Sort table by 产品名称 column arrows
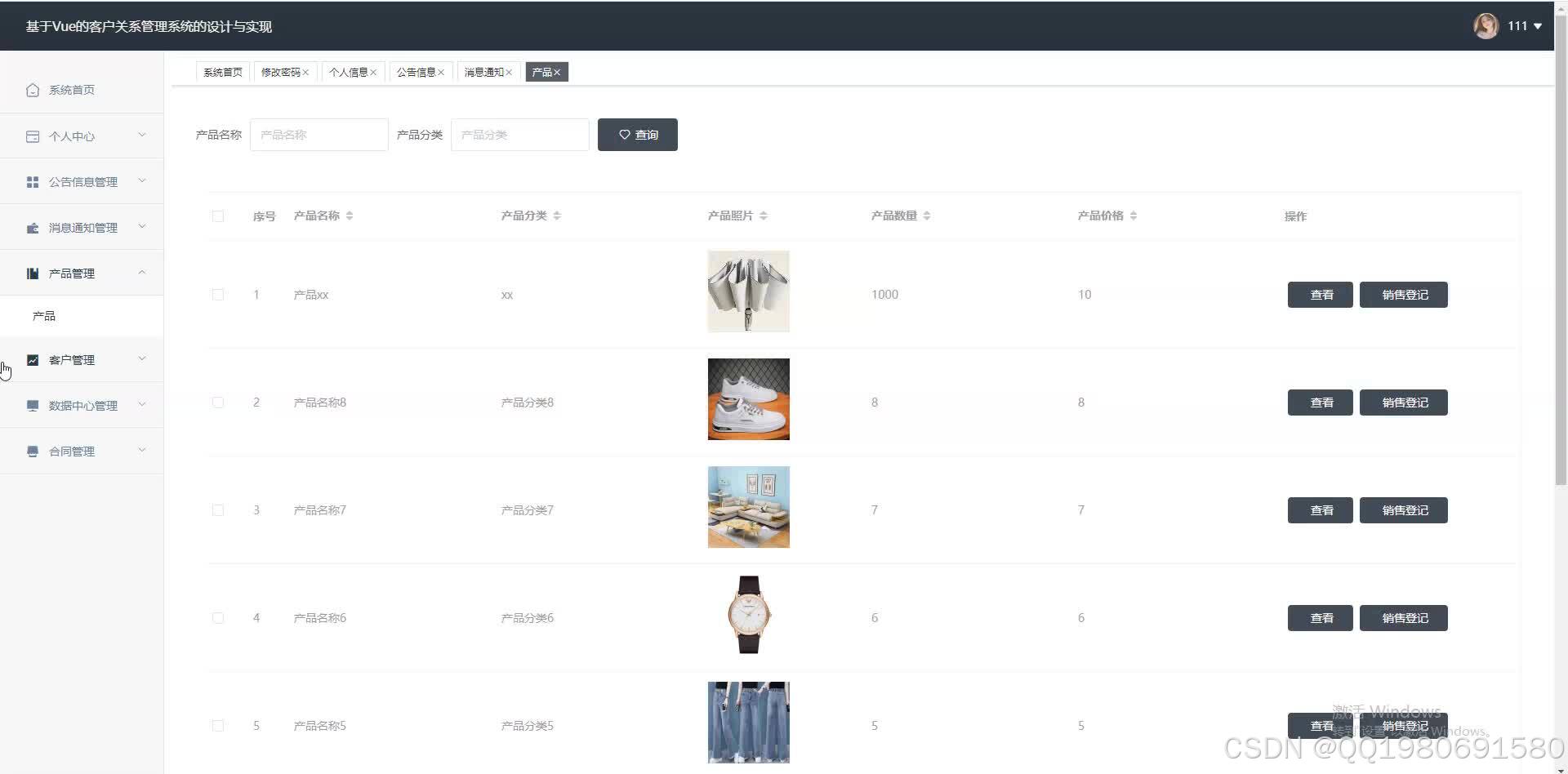1568x774 pixels. [350, 216]
